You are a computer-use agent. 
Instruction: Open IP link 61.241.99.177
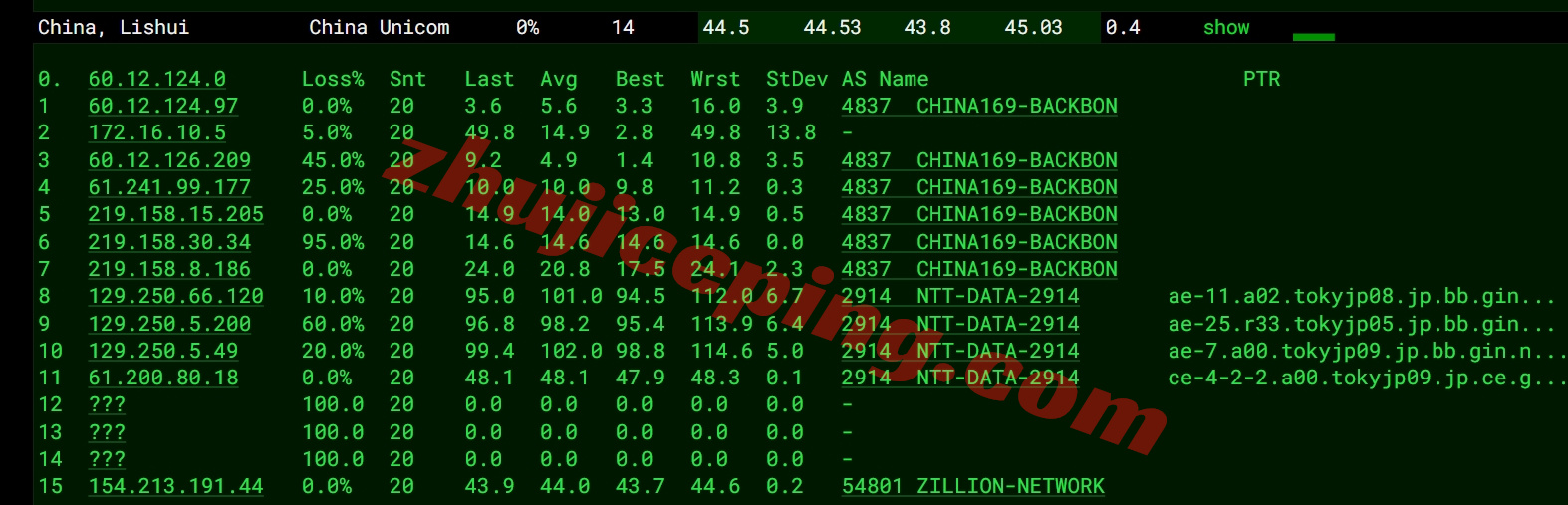tap(169, 187)
